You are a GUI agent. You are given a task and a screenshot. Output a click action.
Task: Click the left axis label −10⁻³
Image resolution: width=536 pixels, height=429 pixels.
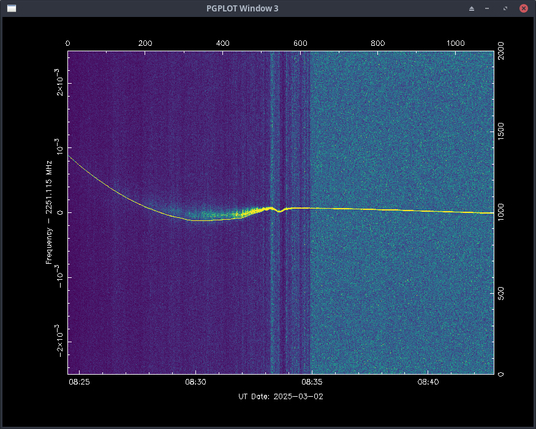point(59,277)
